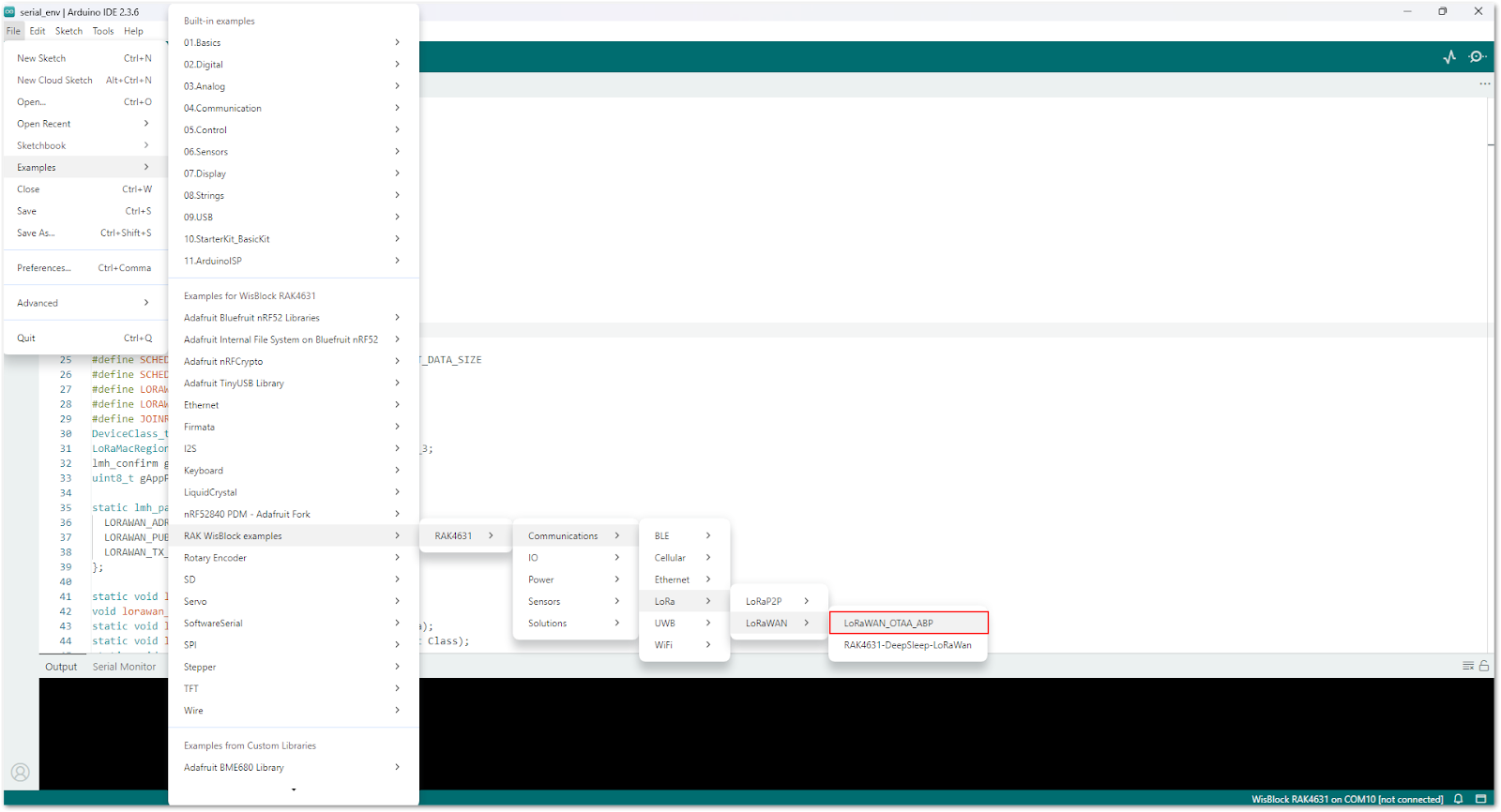Select RAK WisBlock examples entry
1501x812 pixels.
pyautogui.click(x=293, y=536)
